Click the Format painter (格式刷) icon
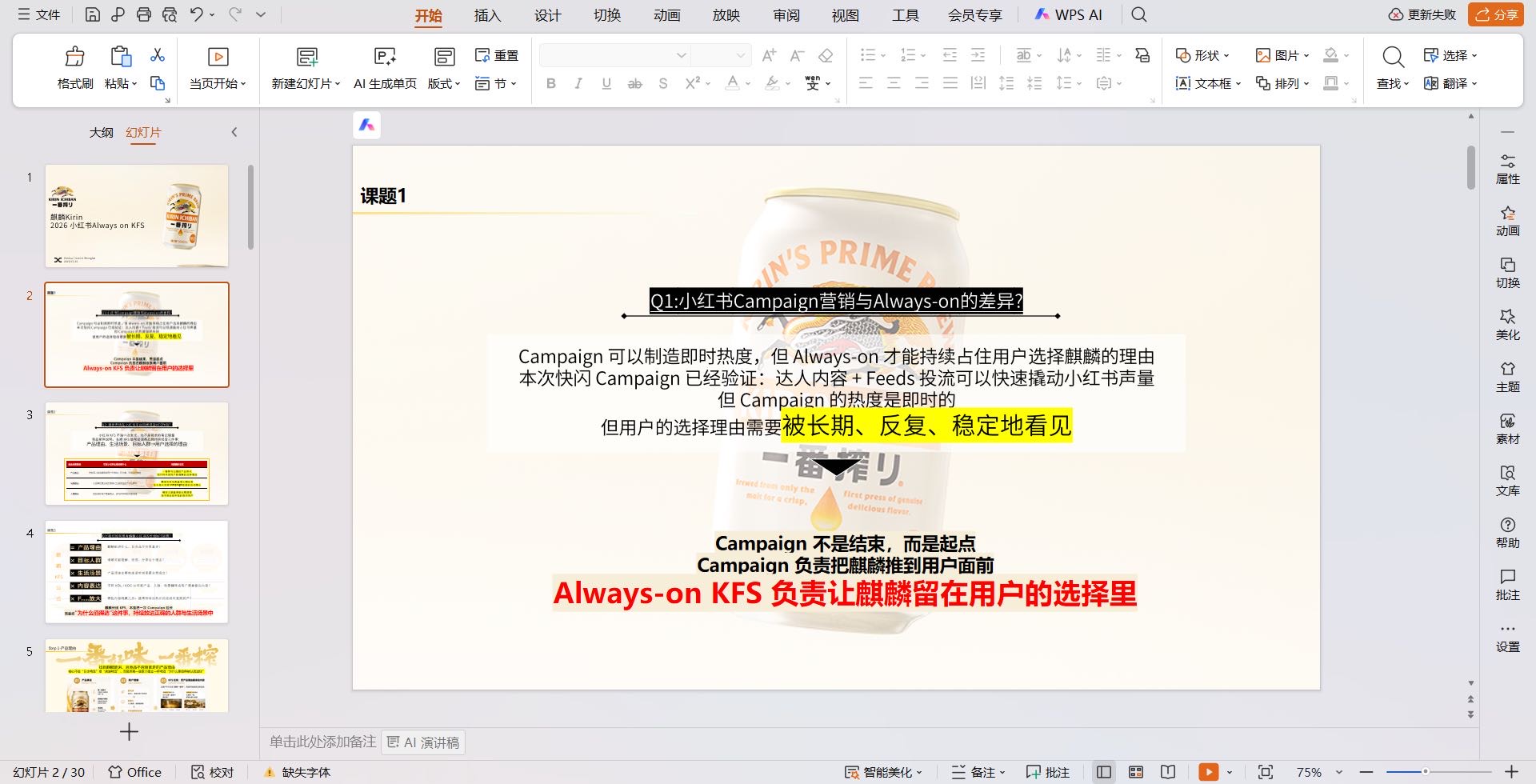 coord(75,56)
